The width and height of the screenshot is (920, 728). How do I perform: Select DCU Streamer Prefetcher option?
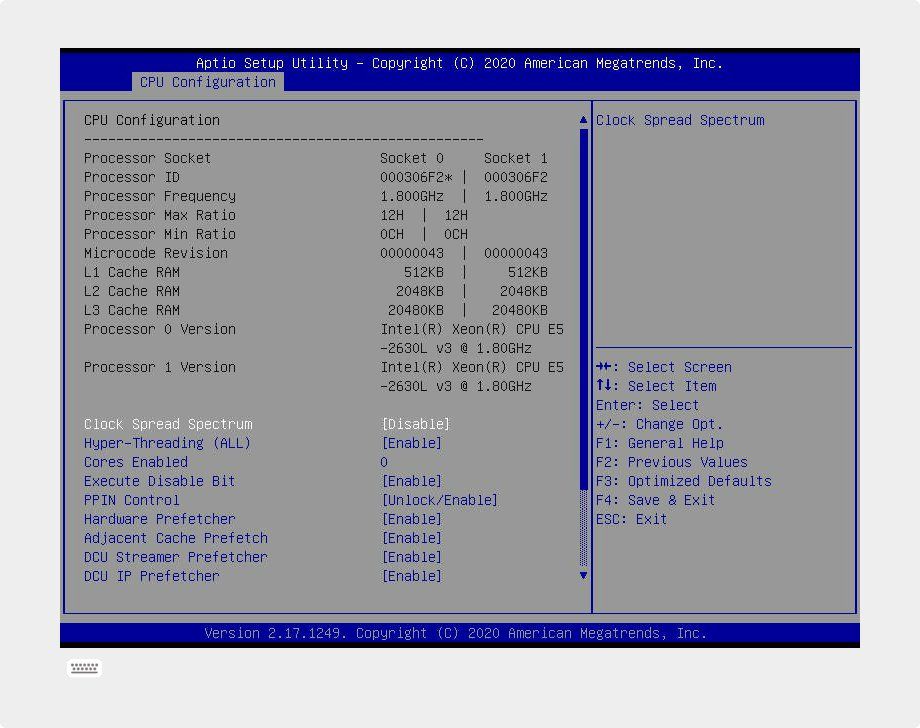(x=175, y=557)
